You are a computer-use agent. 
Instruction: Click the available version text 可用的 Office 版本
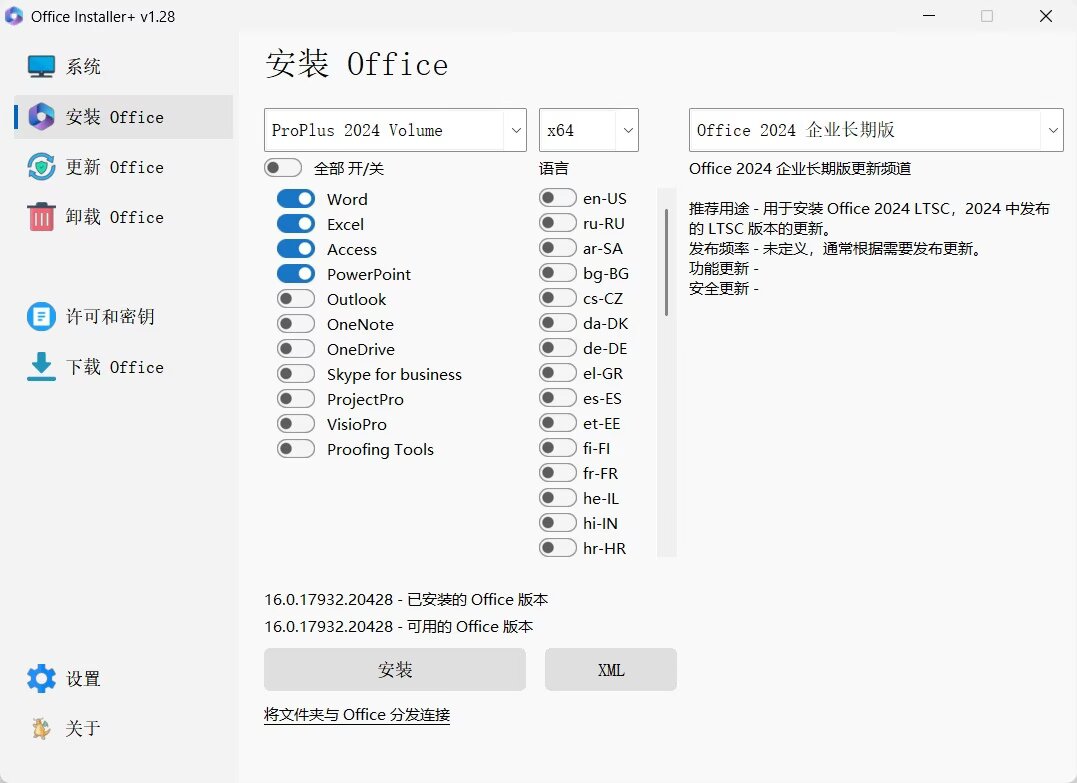(x=470, y=626)
